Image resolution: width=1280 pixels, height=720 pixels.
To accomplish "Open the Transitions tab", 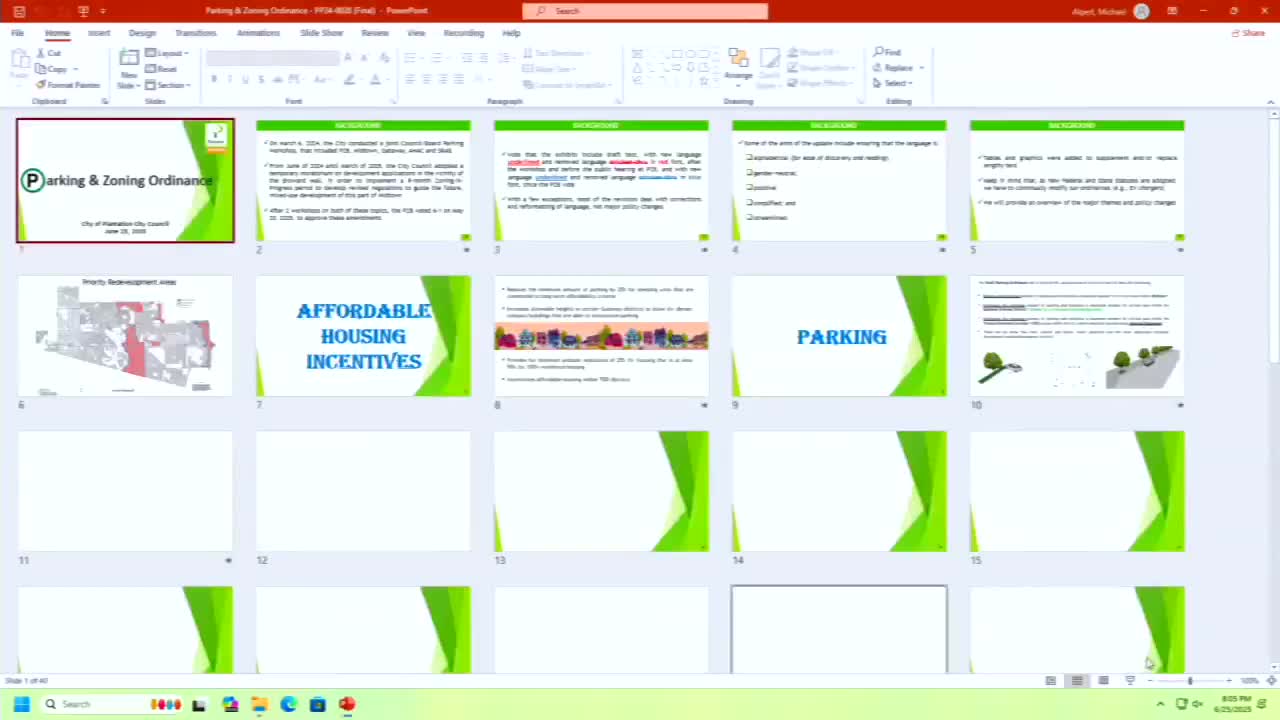I will (x=195, y=33).
